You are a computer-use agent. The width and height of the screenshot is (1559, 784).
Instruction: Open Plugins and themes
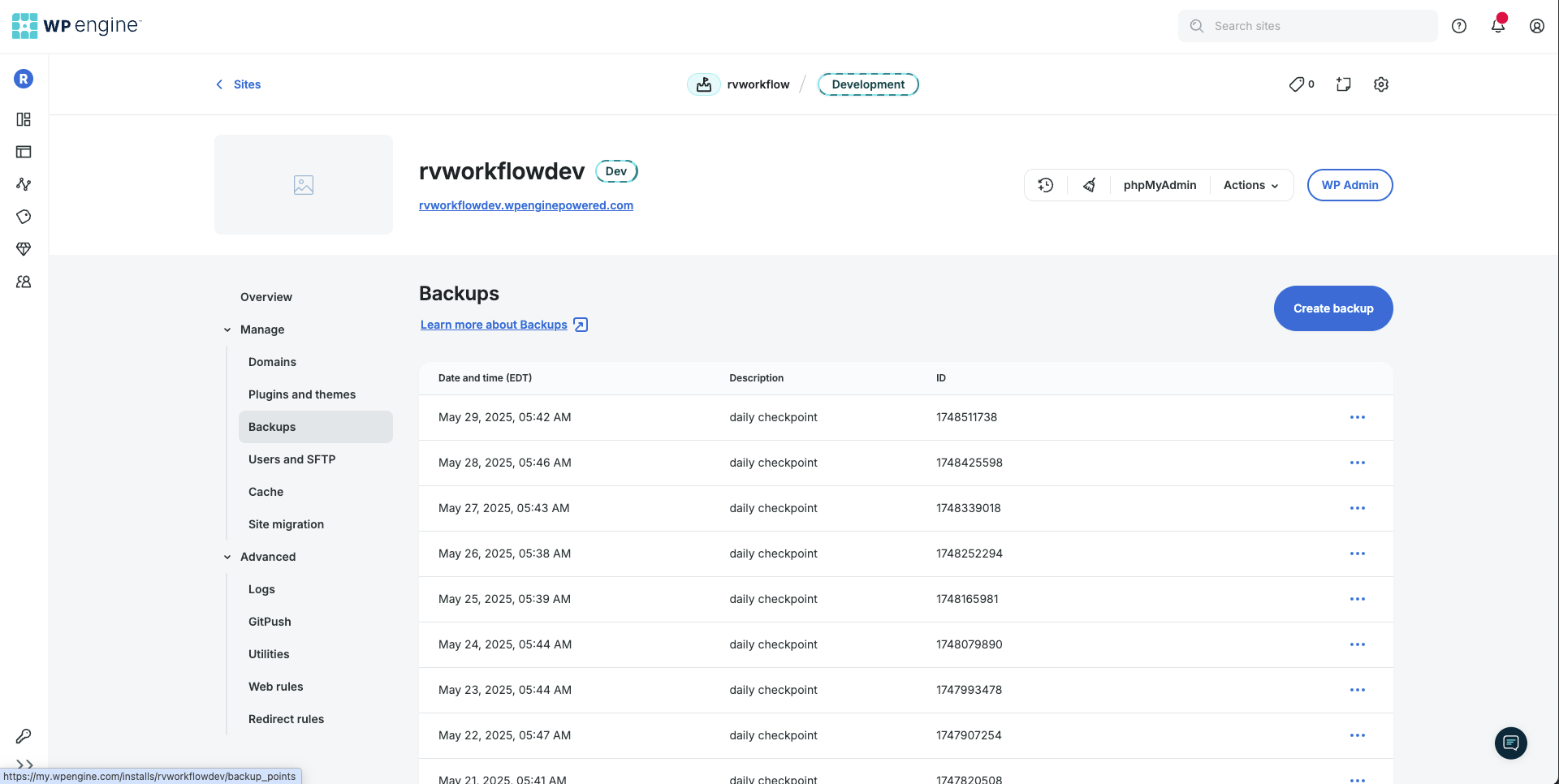click(302, 394)
